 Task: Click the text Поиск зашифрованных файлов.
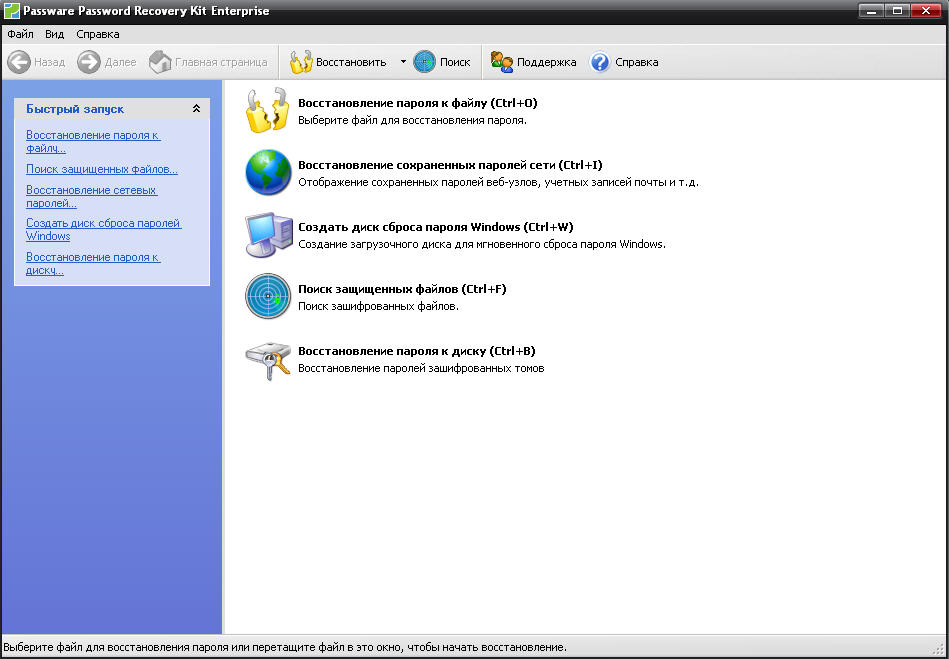tap(378, 306)
